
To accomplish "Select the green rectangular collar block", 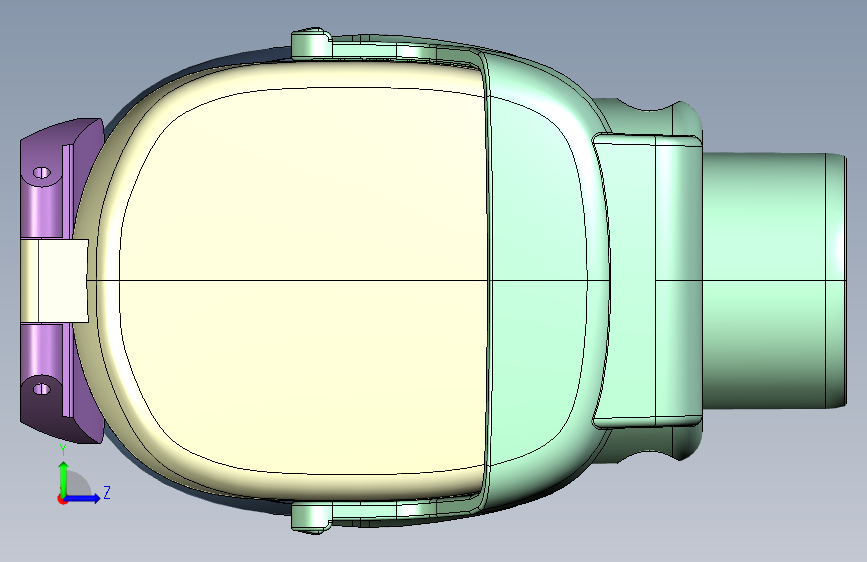I will tap(647, 281).
